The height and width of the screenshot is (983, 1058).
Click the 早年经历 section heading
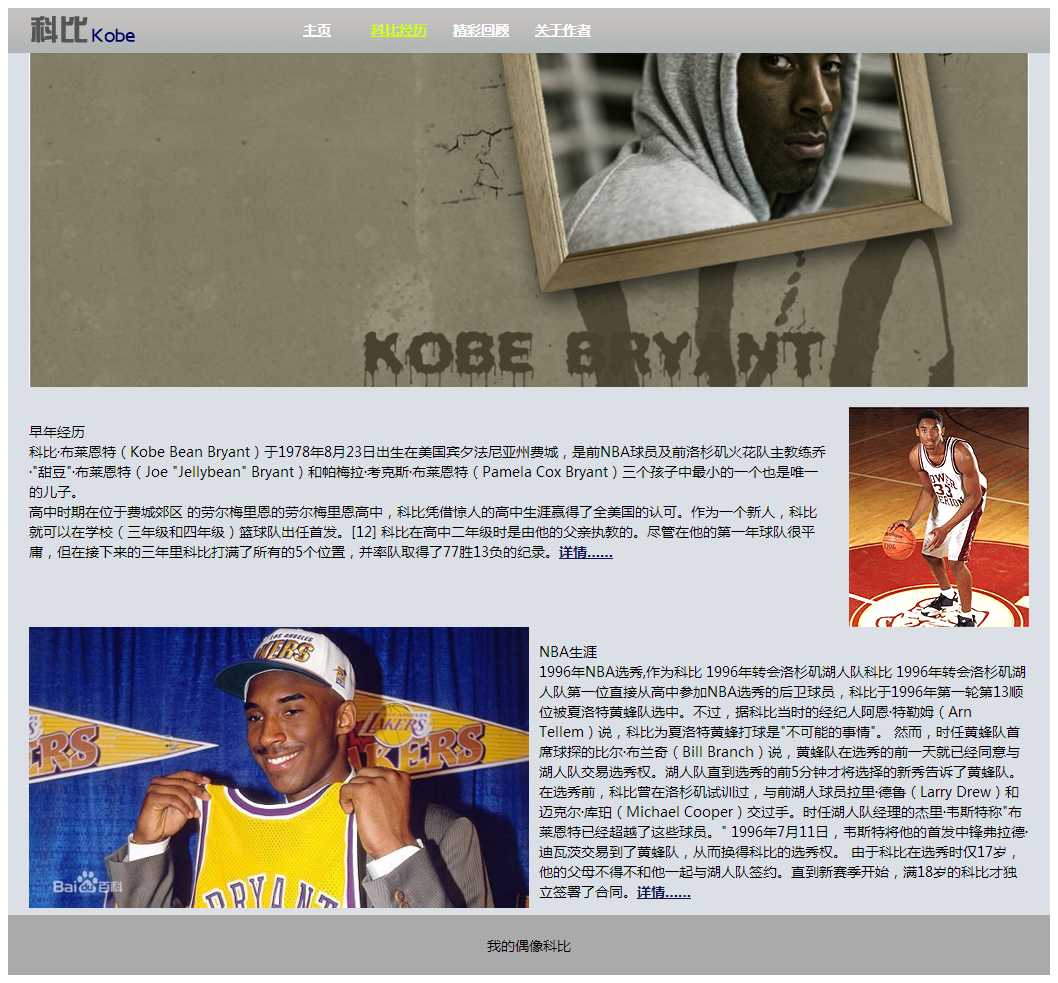(x=57, y=432)
